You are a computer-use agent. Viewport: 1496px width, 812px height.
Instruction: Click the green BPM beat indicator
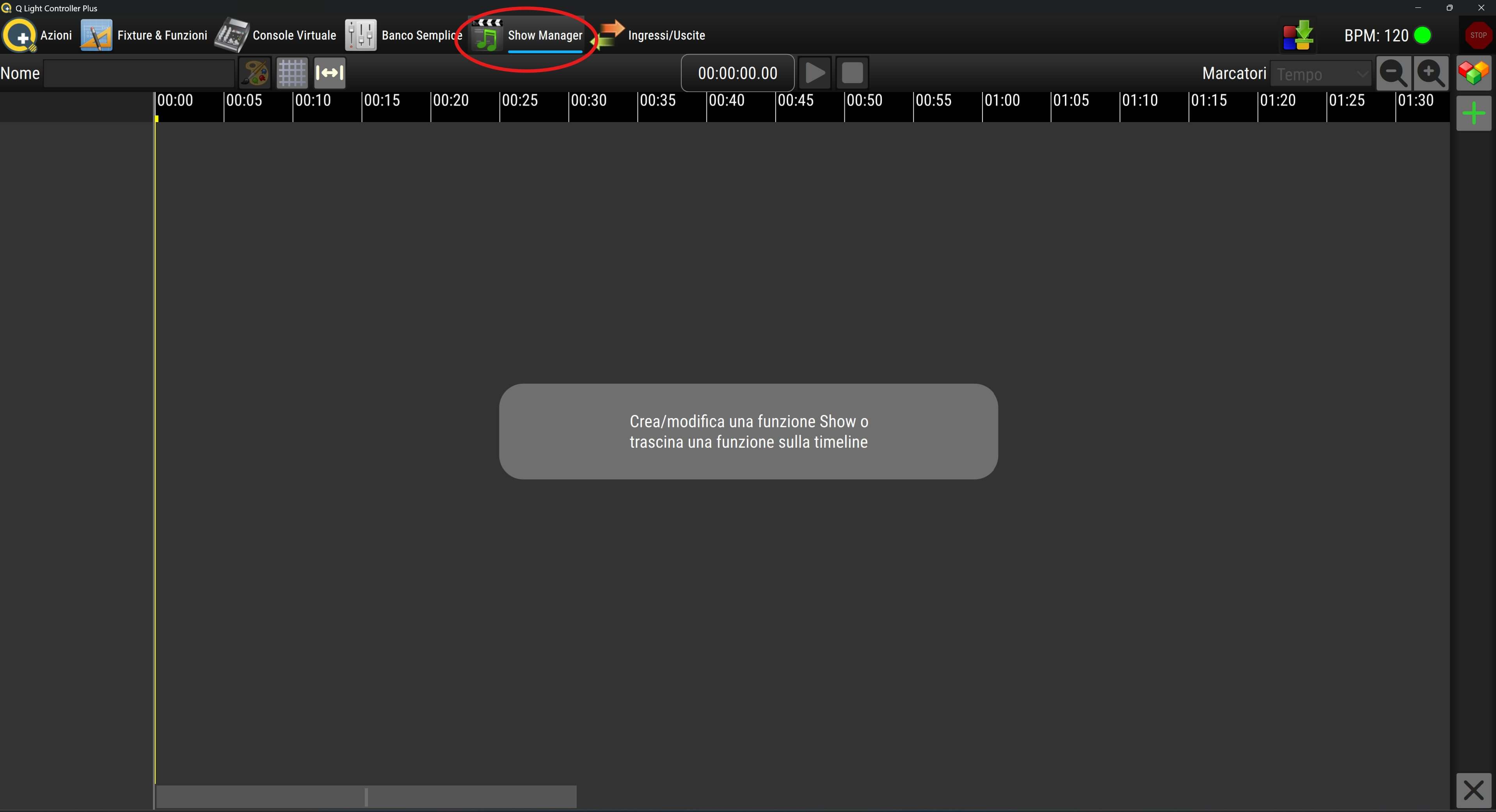pos(1422,35)
